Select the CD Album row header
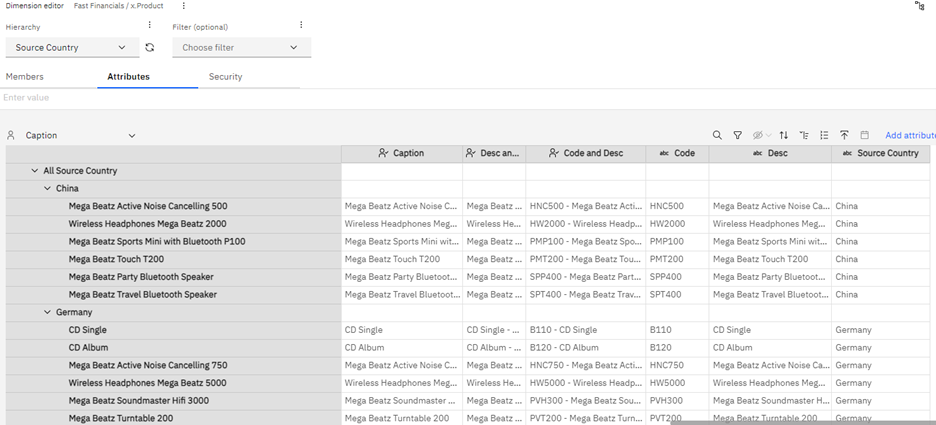The width and height of the screenshot is (936, 425). click(x=174, y=347)
